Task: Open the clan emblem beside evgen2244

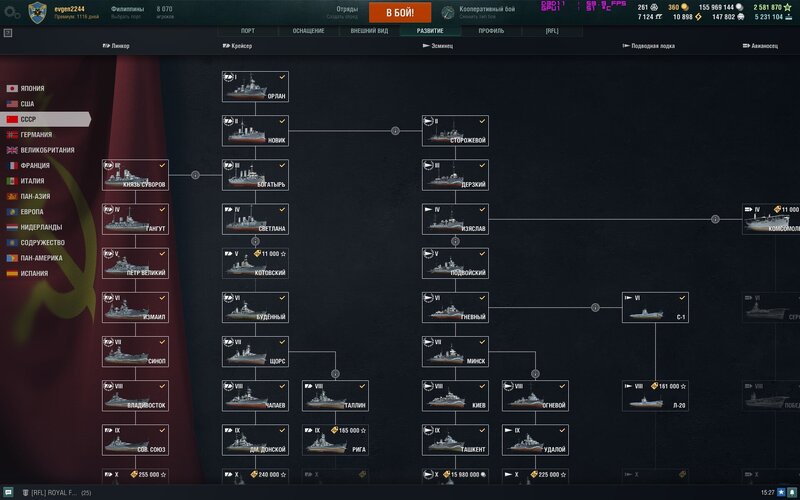Action: coord(37,12)
